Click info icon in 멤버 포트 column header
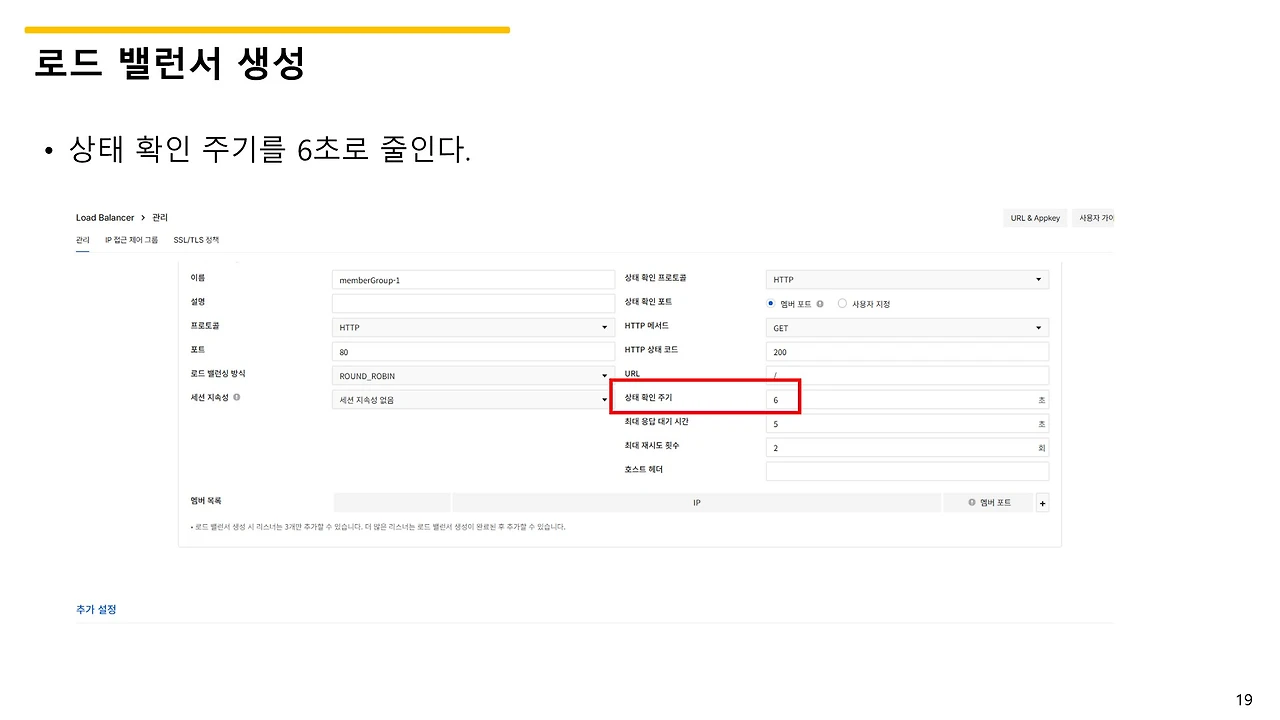 pos(971,502)
